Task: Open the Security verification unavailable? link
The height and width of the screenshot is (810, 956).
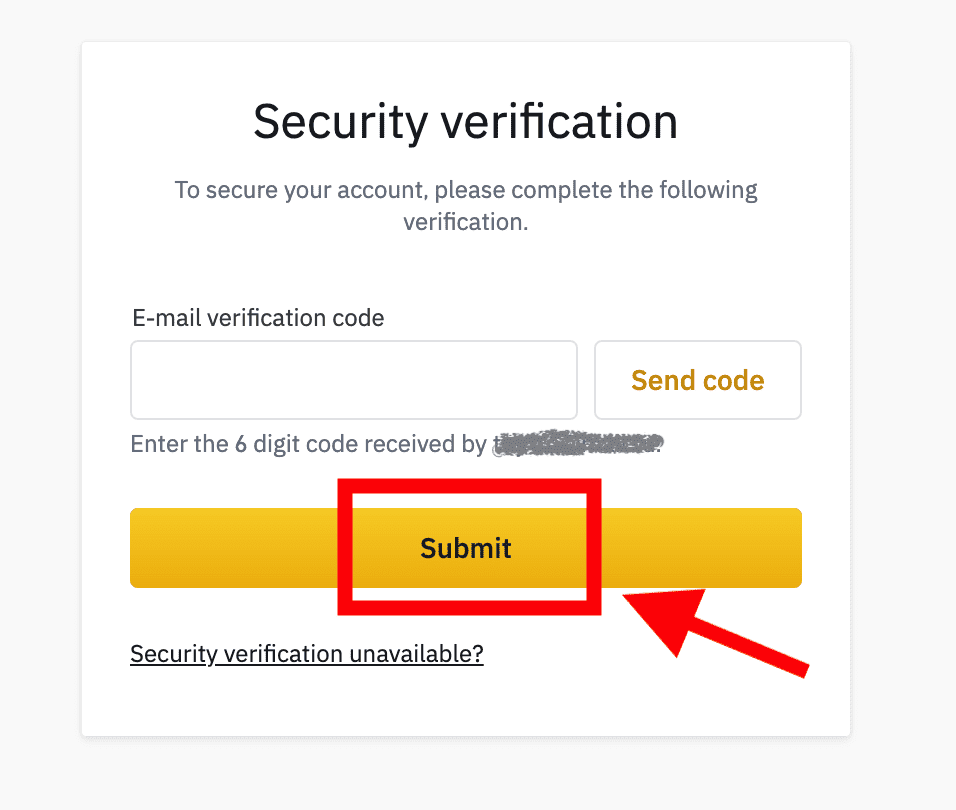Action: point(307,654)
